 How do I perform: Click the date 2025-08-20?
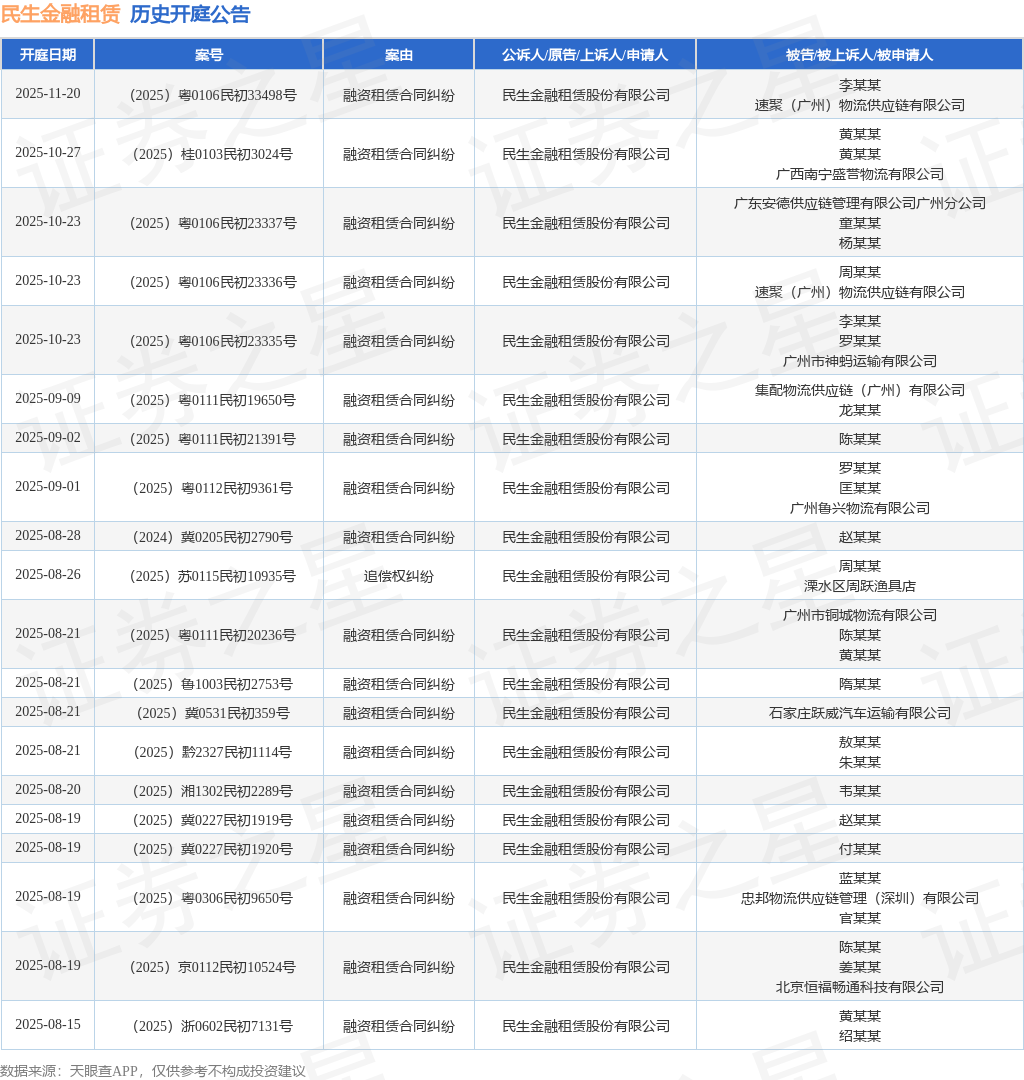coord(48,790)
